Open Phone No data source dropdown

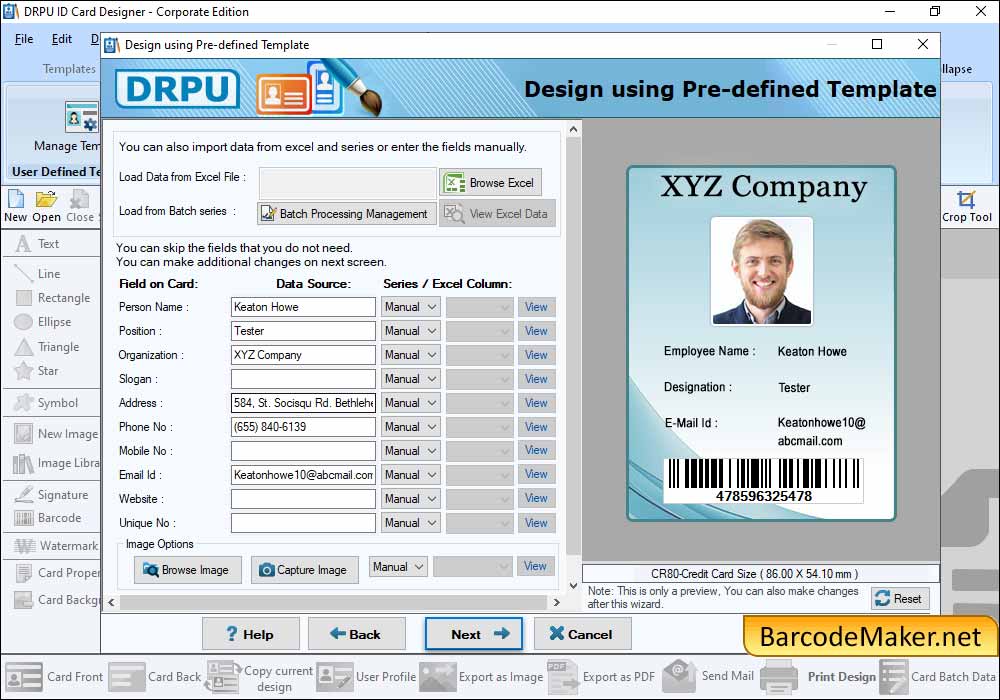[x=411, y=427]
